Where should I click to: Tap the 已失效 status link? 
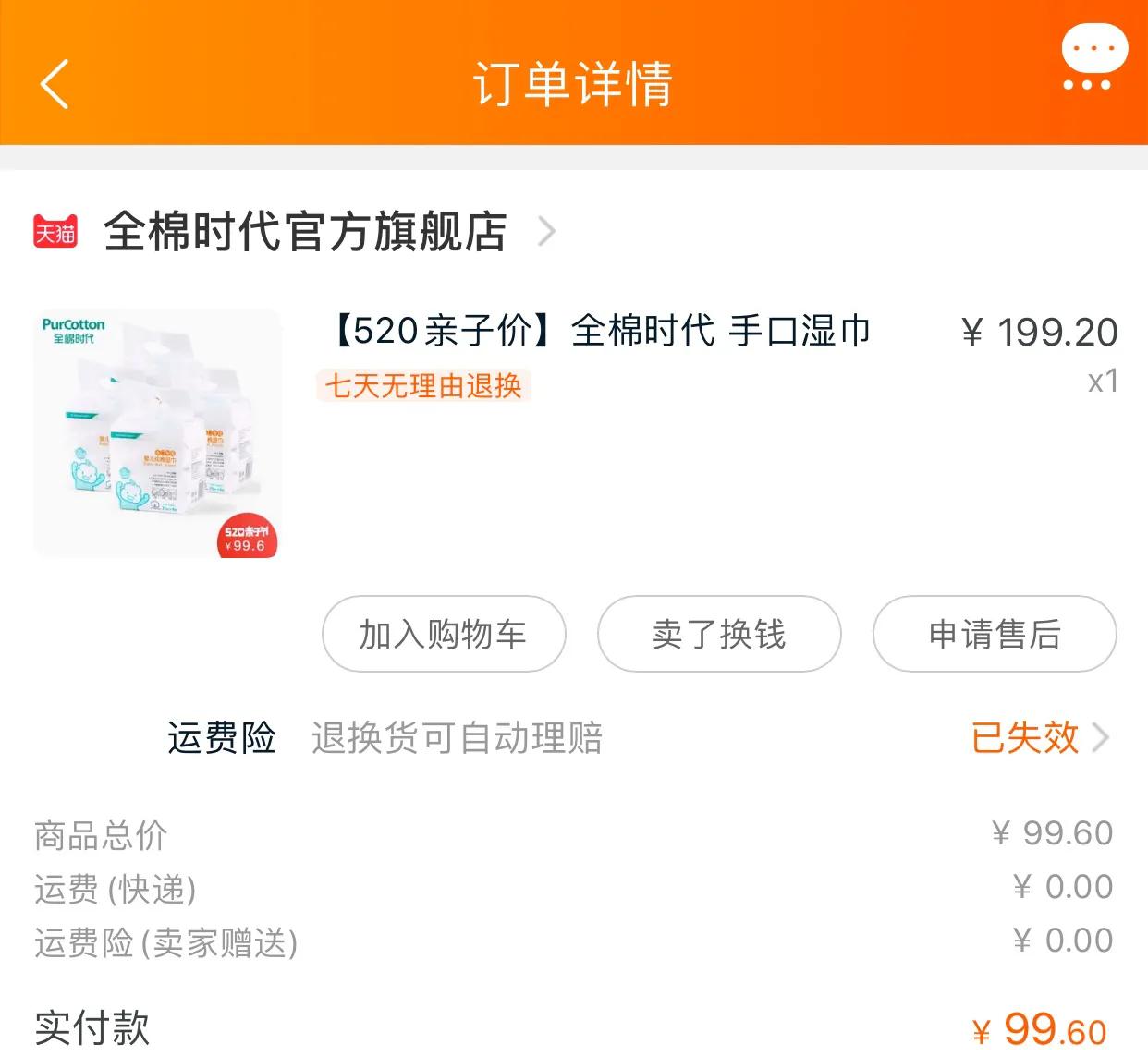point(1025,738)
